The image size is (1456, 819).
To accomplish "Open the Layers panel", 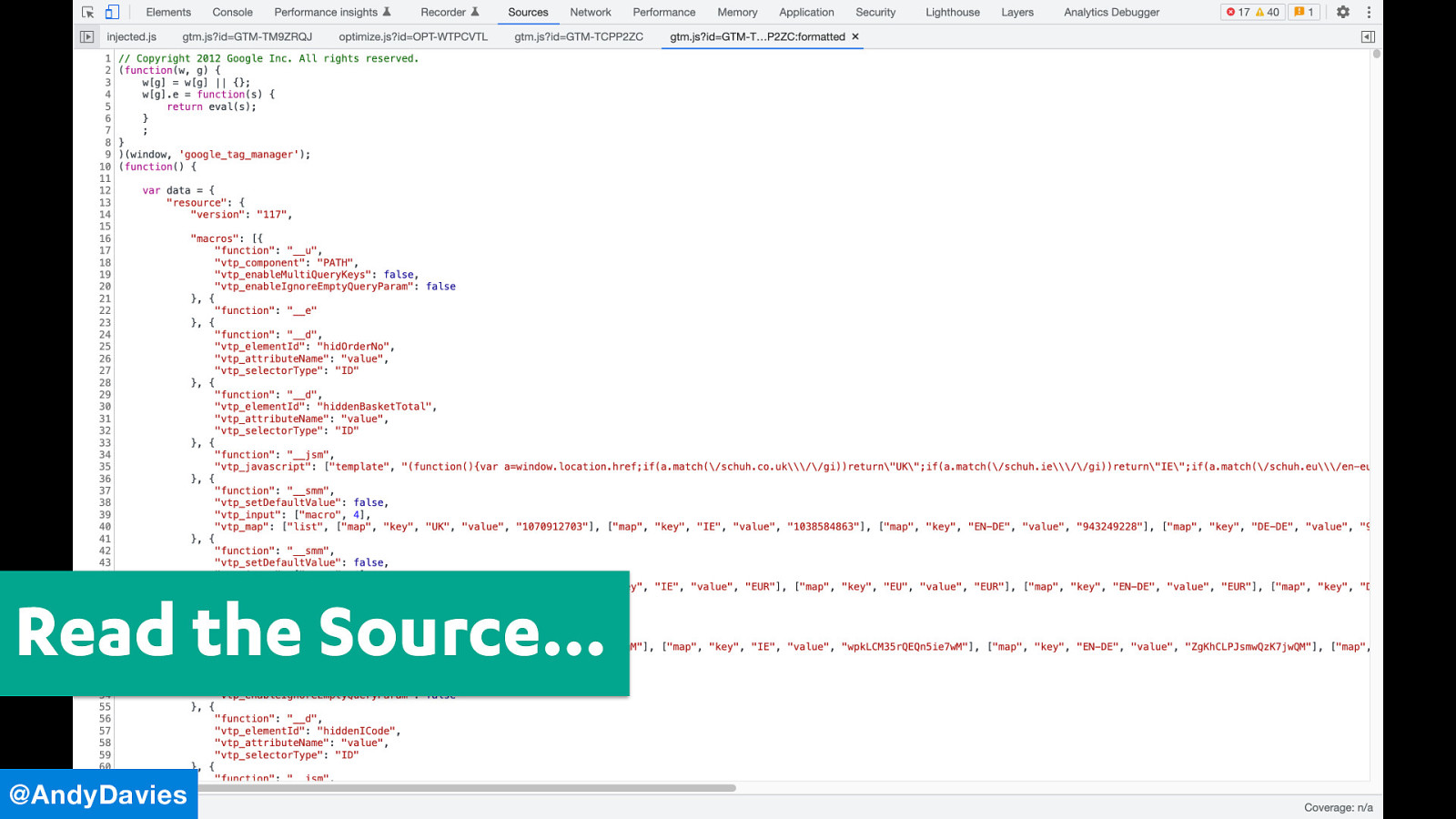I will [x=1017, y=12].
